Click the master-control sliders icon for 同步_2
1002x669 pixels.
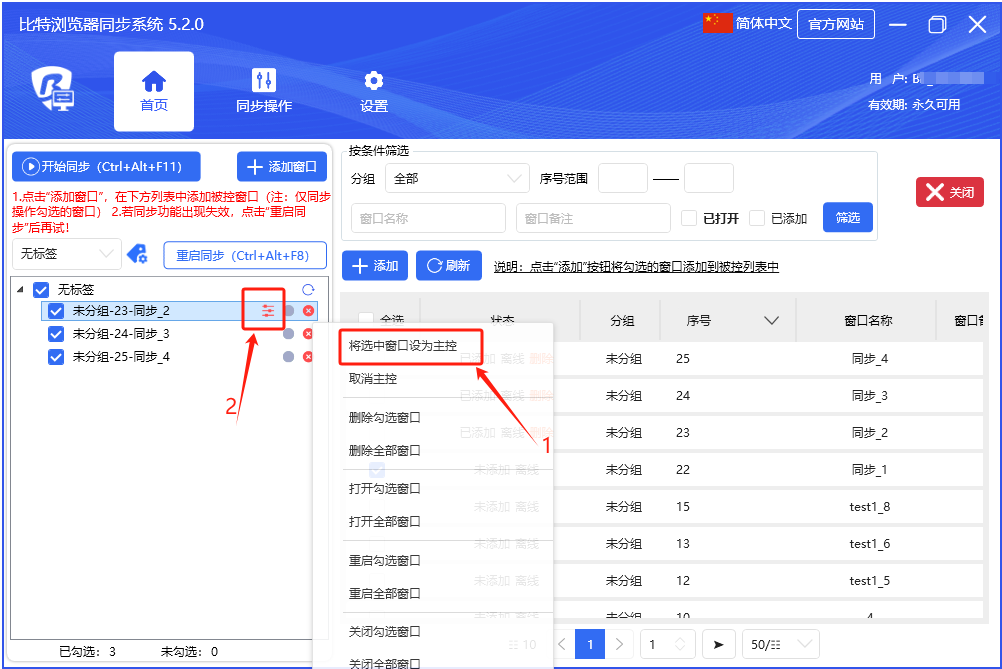267,311
